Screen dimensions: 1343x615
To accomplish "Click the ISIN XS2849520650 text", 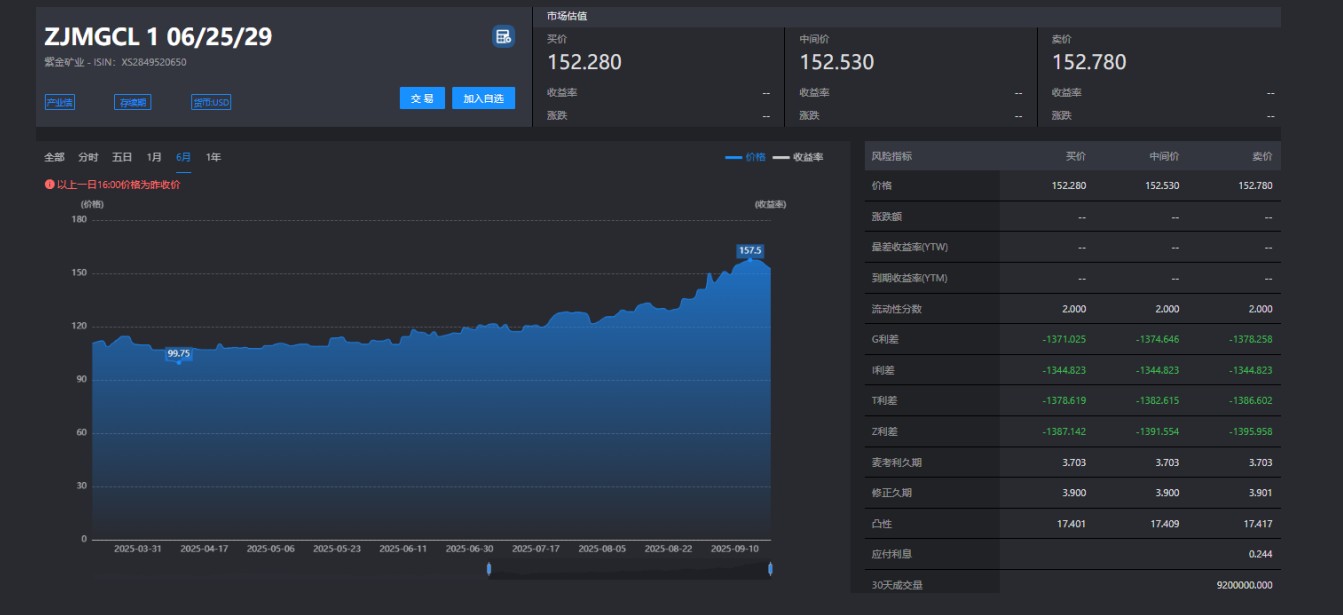I will pyautogui.click(x=154, y=62).
